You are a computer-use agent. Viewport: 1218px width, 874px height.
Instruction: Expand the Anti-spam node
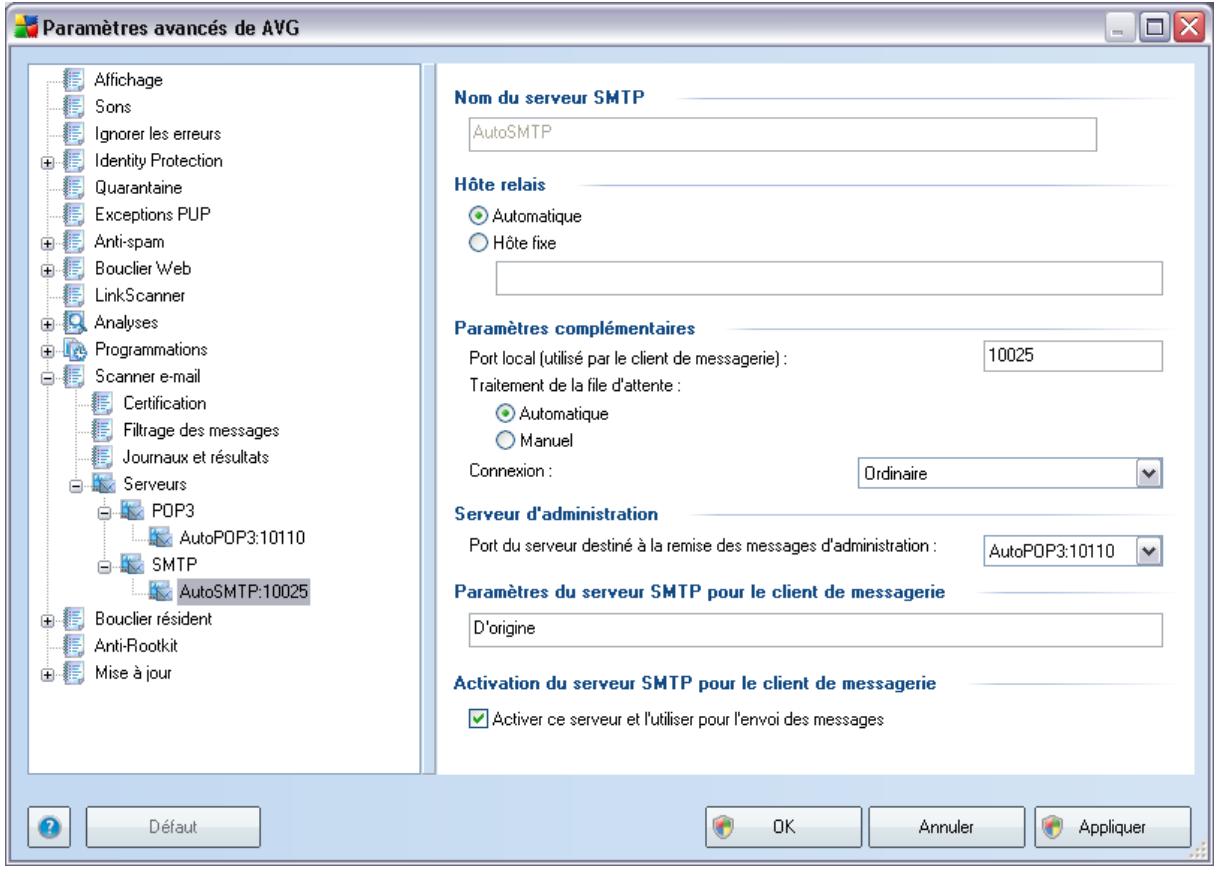(47, 242)
